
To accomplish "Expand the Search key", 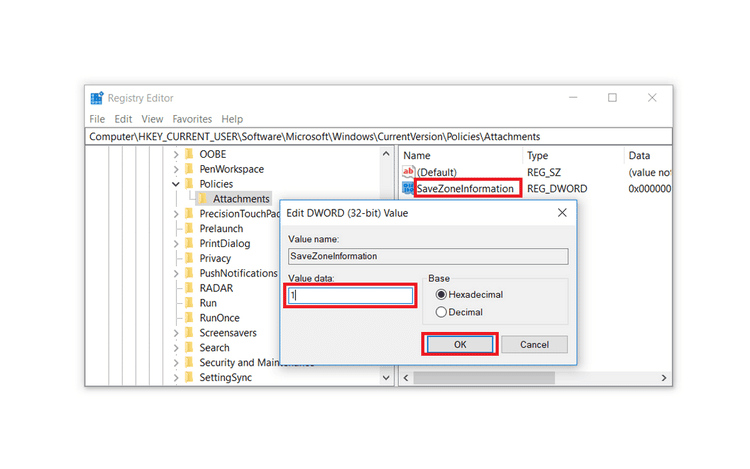I will (176, 348).
